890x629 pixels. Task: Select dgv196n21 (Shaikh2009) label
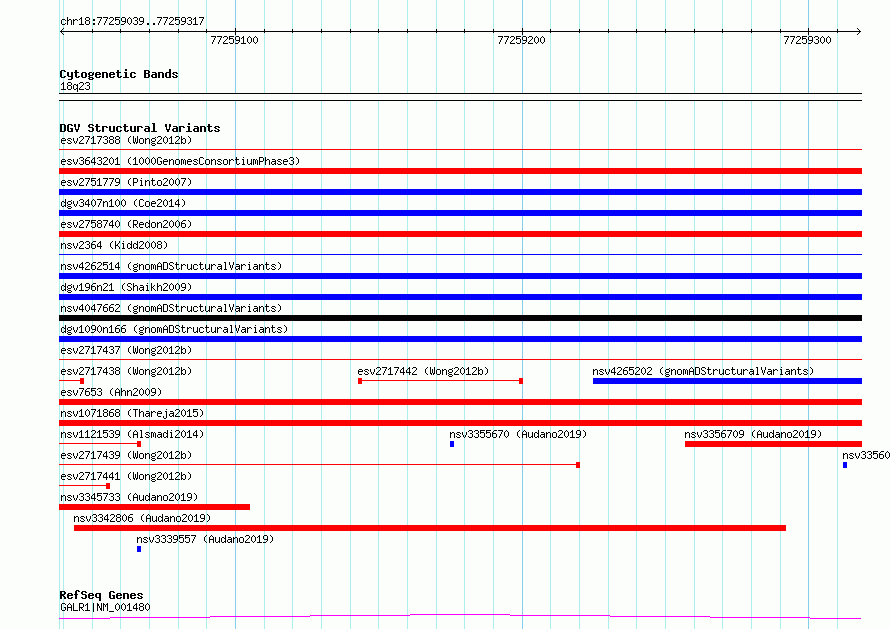[x=126, y=287]
